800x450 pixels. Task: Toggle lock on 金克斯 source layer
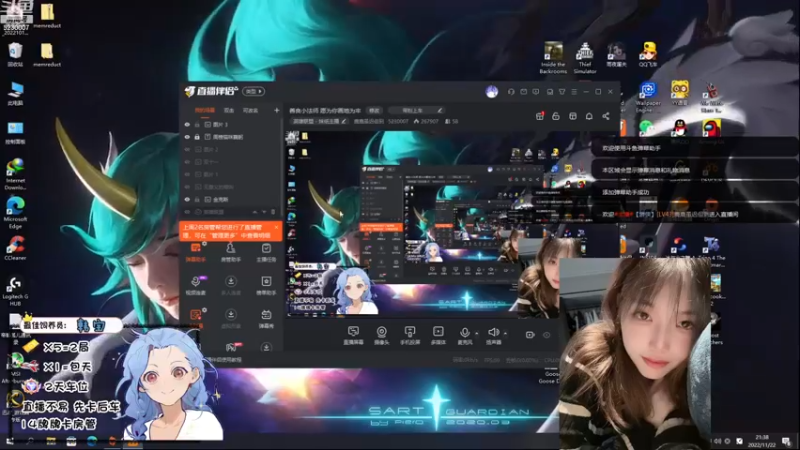pyautogui.click(x=197, y=199)
